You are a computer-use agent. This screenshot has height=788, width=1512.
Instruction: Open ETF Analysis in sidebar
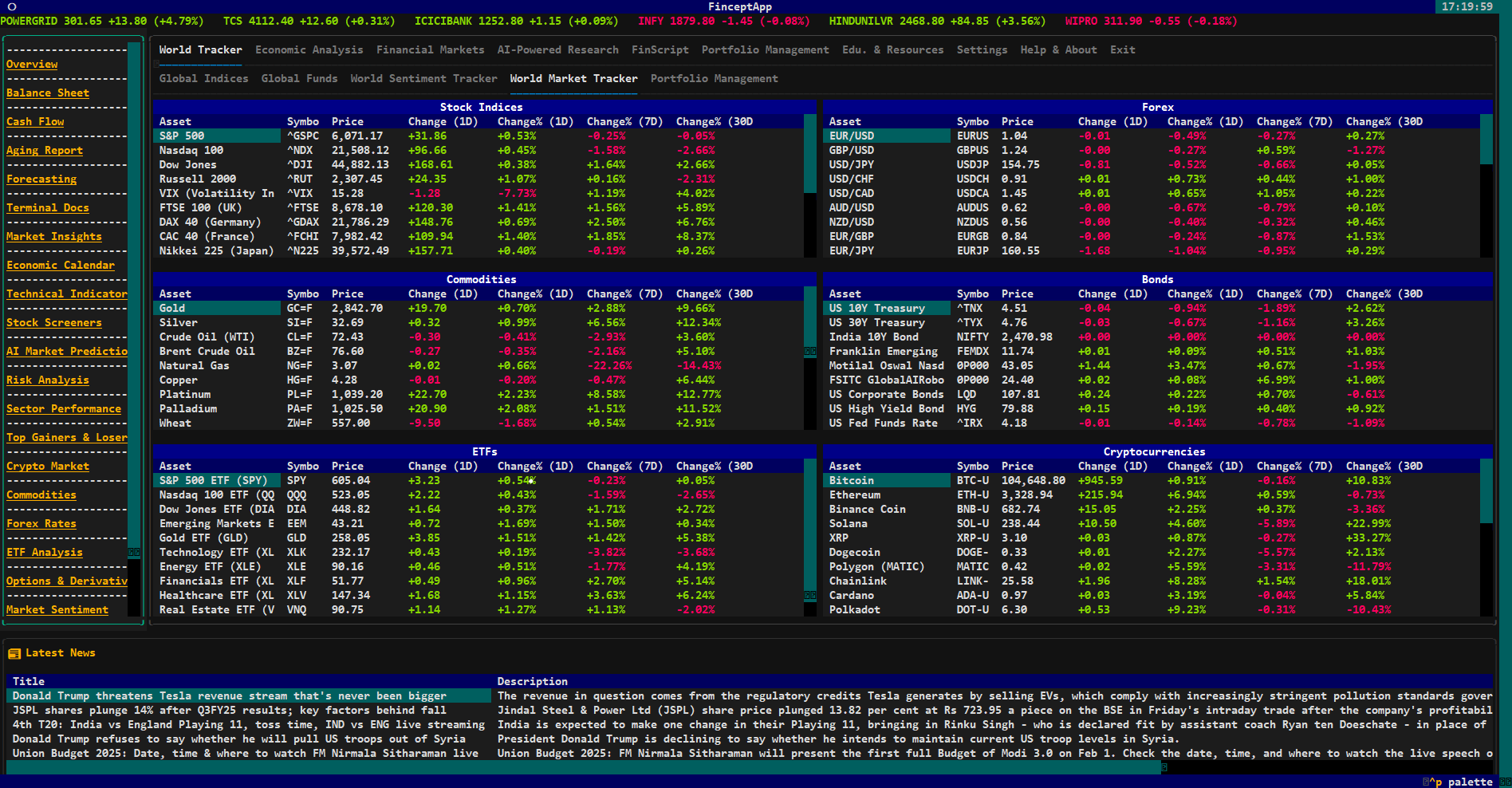click(x=45, y=552)
